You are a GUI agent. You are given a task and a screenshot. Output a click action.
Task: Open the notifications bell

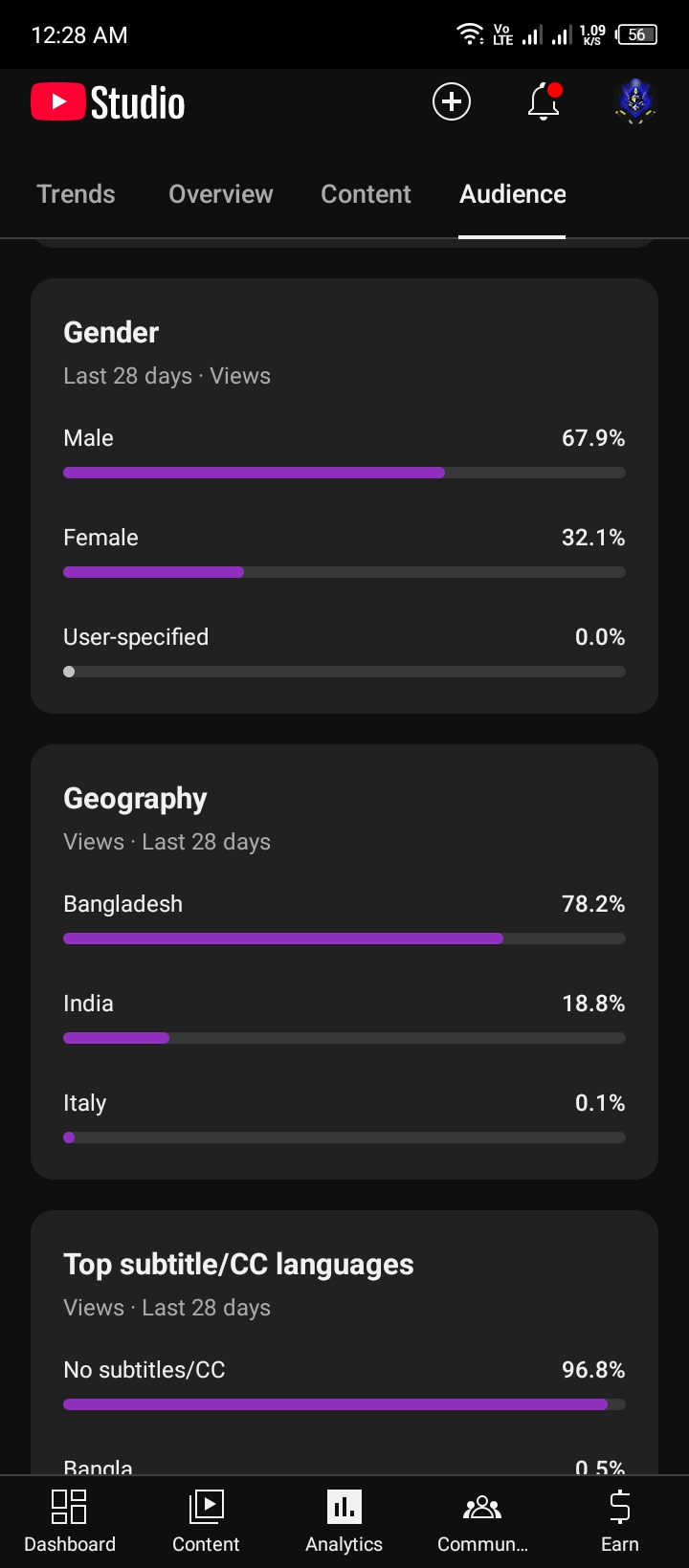(544, 101)
